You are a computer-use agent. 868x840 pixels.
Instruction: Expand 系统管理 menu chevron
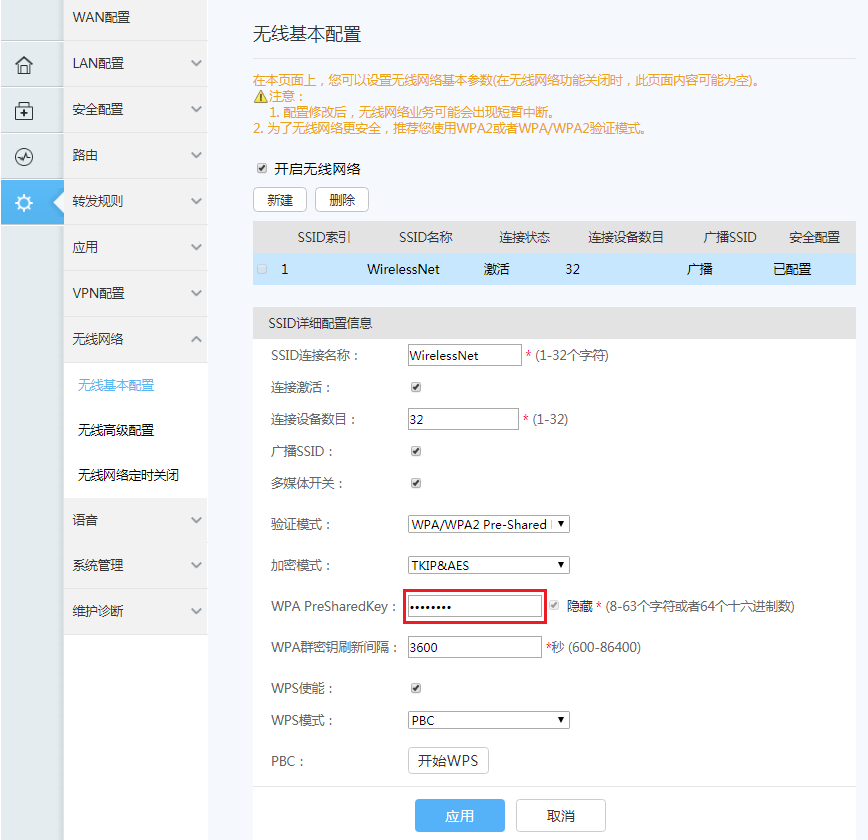196,565
